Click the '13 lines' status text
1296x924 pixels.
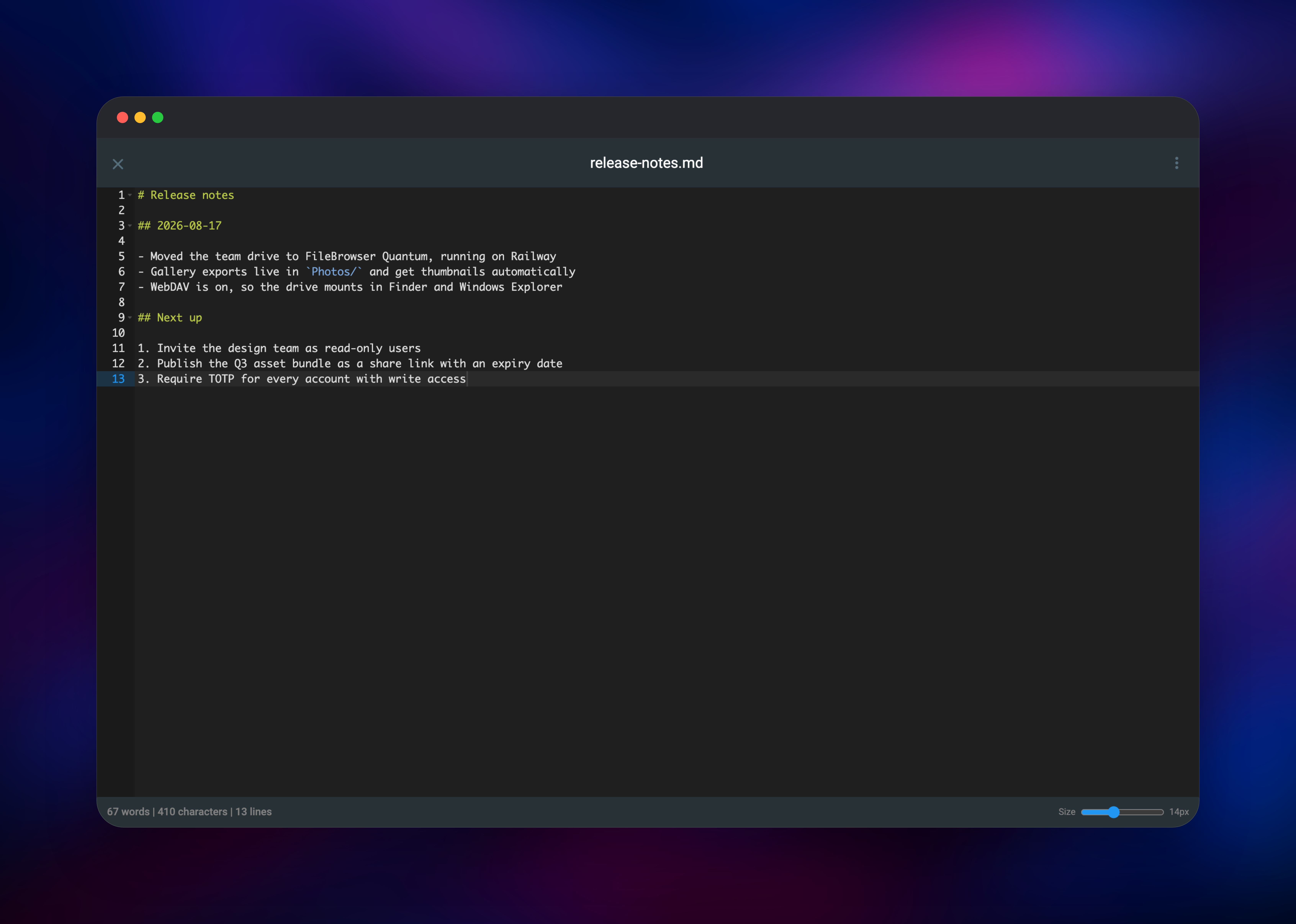point(253,812)
